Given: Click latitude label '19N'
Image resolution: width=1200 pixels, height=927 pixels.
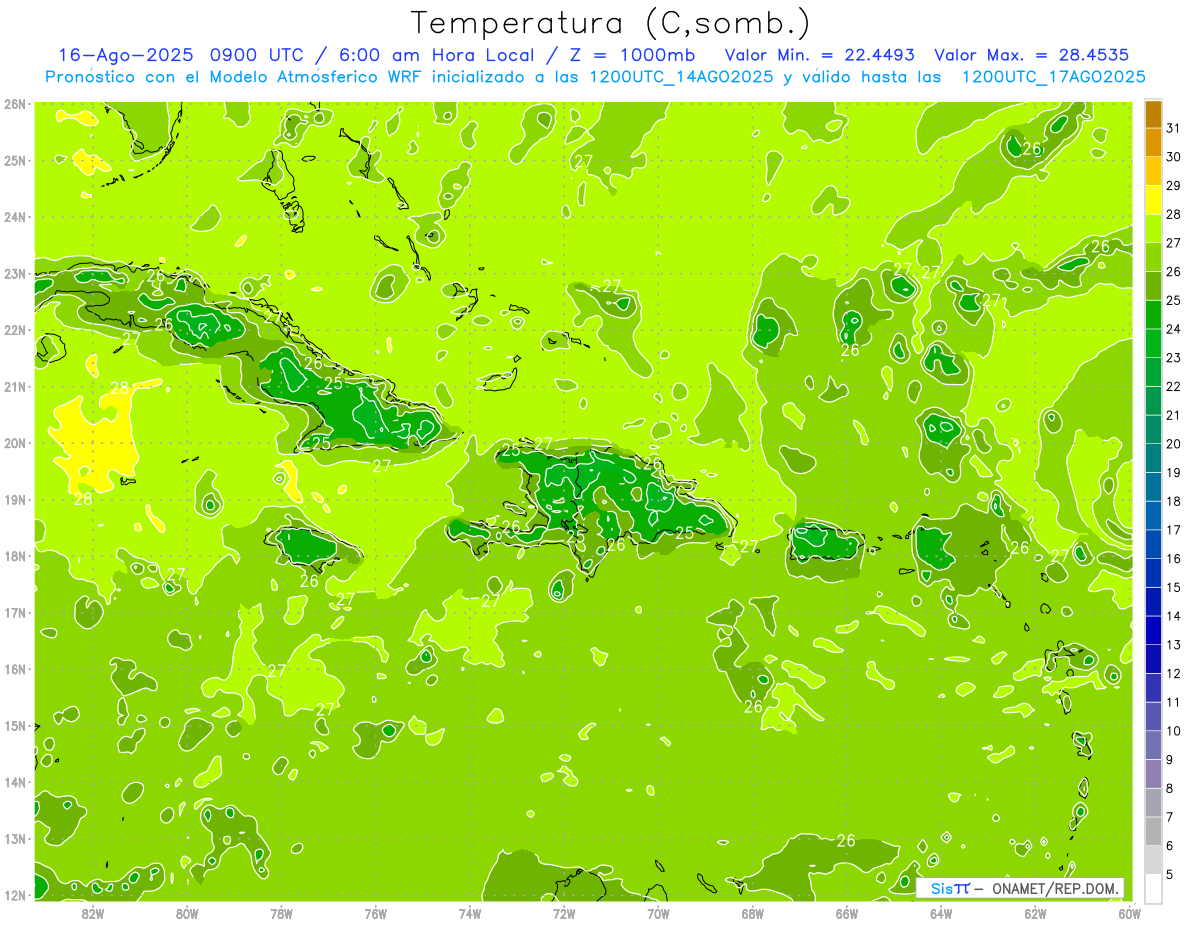Looking at the screenshot, I should (15, 500).
